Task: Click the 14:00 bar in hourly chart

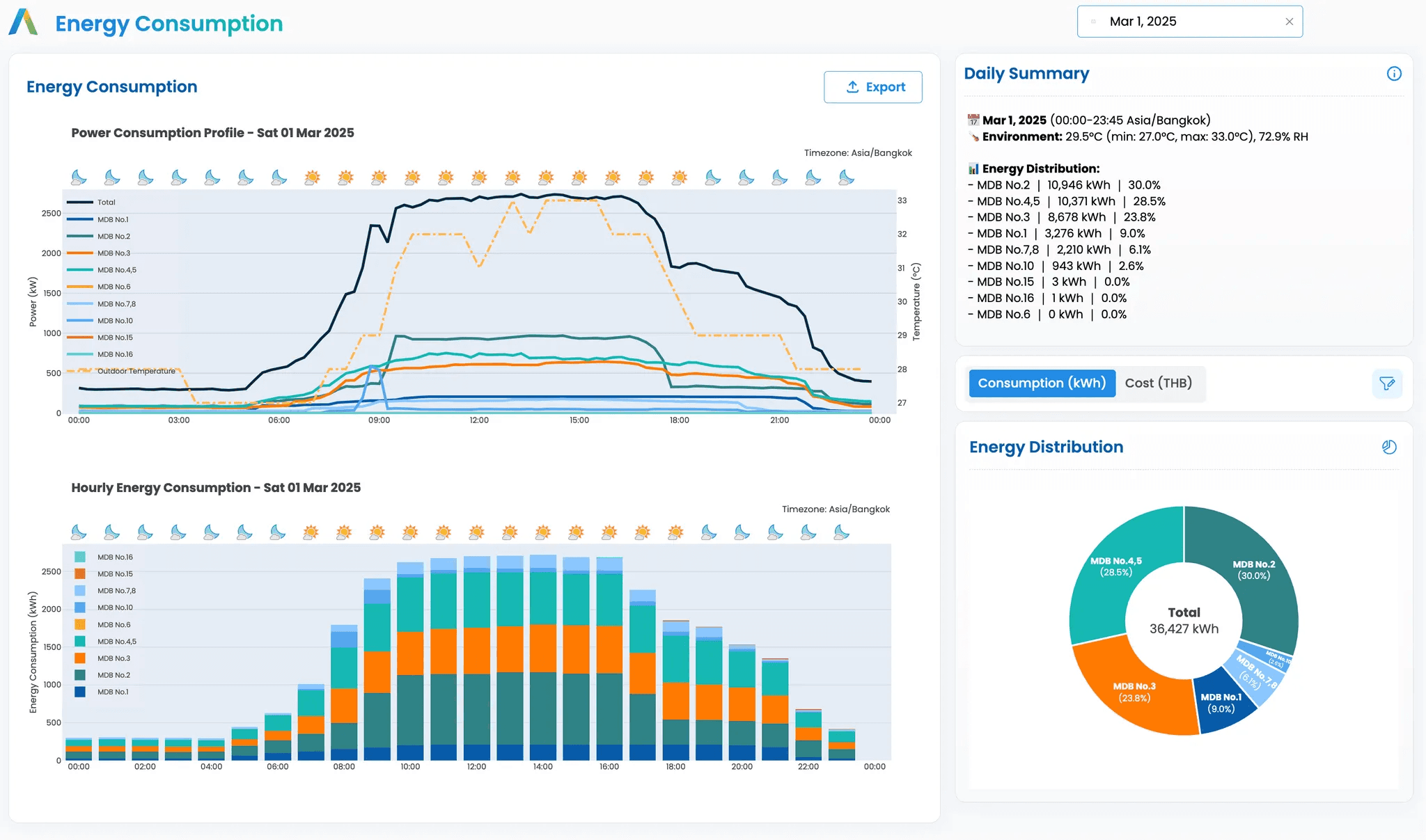Action: (x=543, y=658)
